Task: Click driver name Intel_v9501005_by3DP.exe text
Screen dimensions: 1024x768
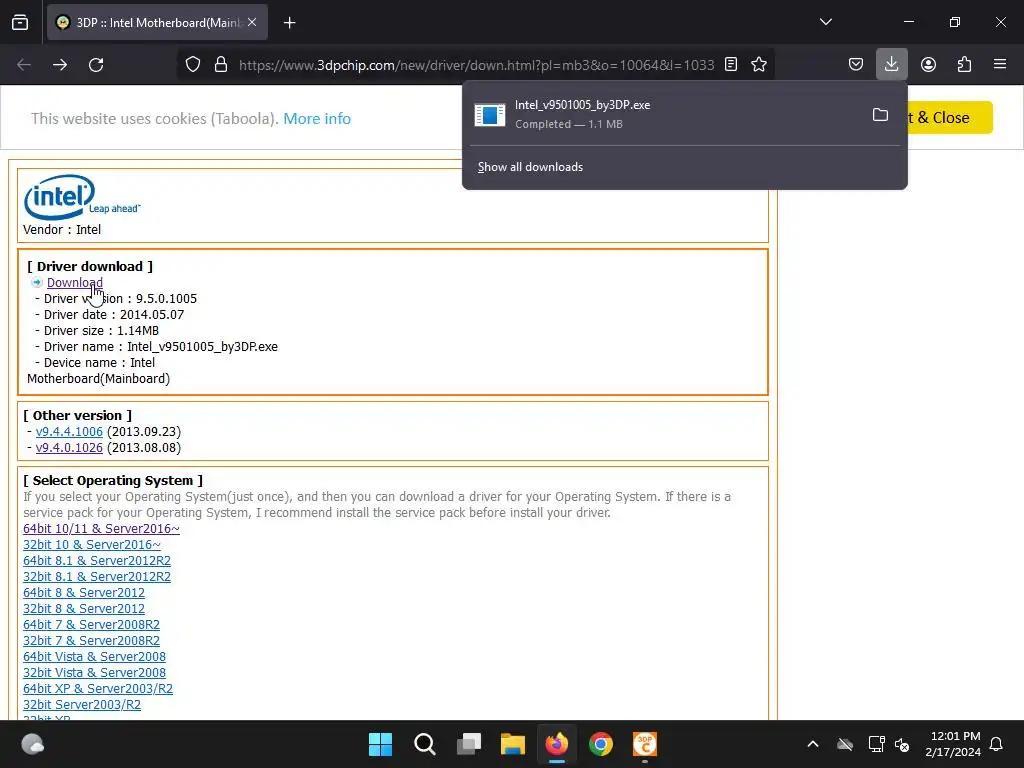Action: pyautogui.click(x=202, y=347)
